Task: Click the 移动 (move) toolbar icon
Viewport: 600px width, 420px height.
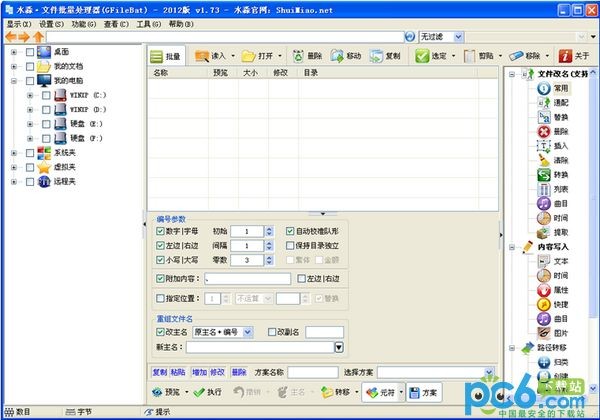Action: tap(345, 56)
